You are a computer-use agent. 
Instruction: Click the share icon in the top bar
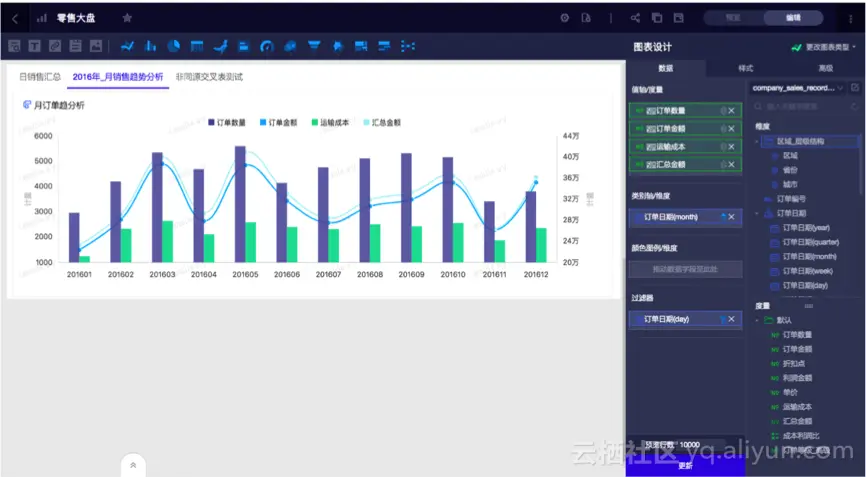(x=635, y=18)
